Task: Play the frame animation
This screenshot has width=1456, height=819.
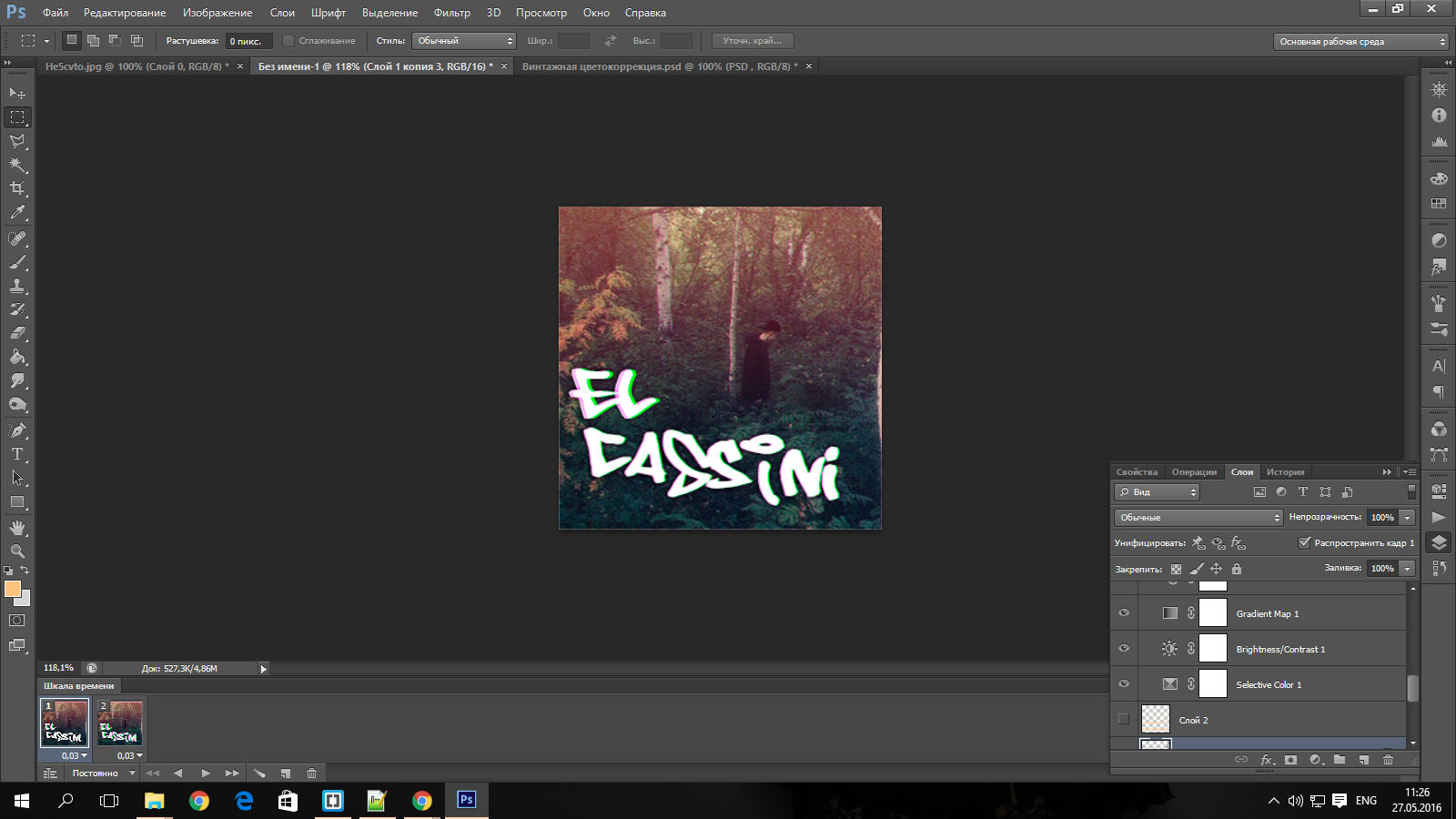Action: (206, 773)
